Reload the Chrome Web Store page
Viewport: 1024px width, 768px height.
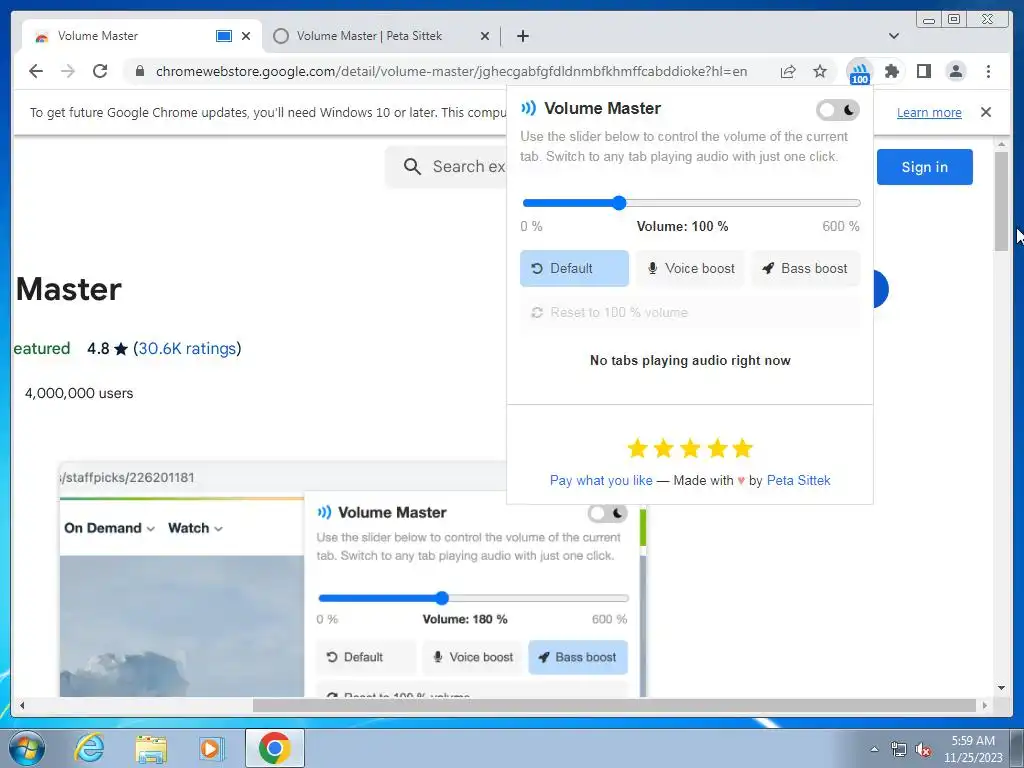(x=100, y=71)
